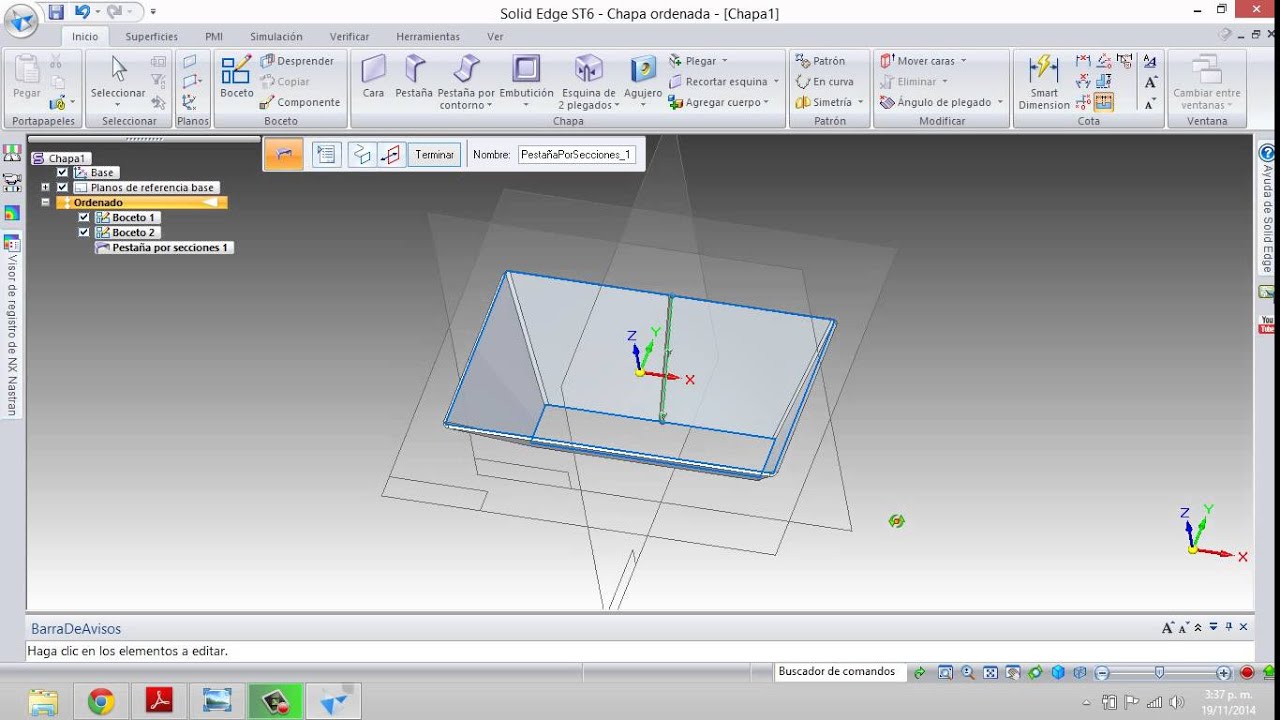Click the Terminar button
The image size is (1280, 720).
click(x=434, y=155)
